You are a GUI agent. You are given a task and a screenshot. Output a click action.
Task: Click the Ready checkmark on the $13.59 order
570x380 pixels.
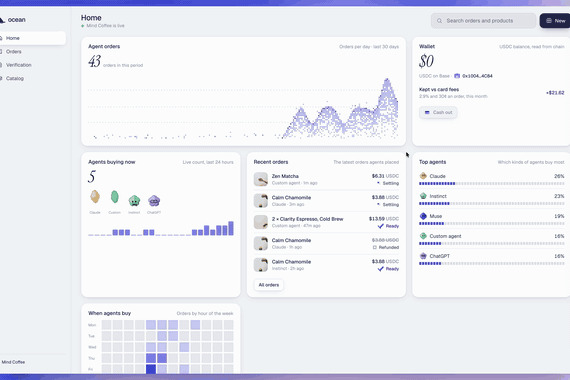pos(381,226)
